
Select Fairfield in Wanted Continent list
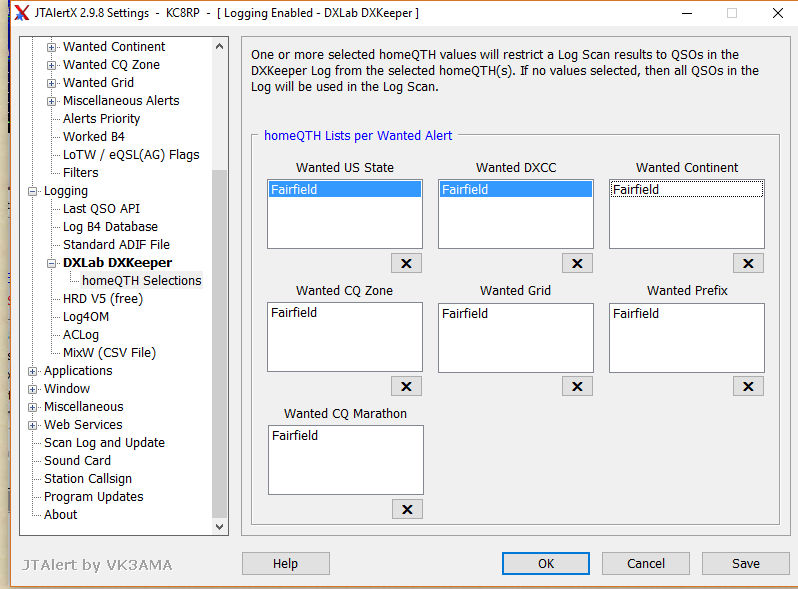click(687, 189)
